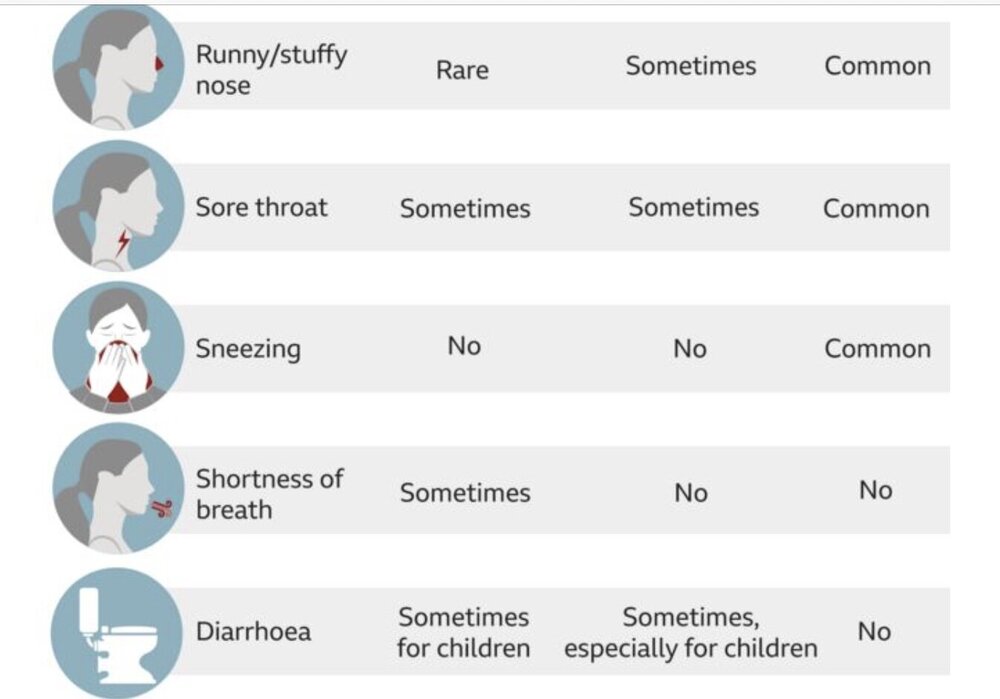Image resolution: width=1000 pixels, height=699 pixels.
Task: Click 'Rare' in the runny nose row
Action: pyautogui.click(x=462, y=70)
